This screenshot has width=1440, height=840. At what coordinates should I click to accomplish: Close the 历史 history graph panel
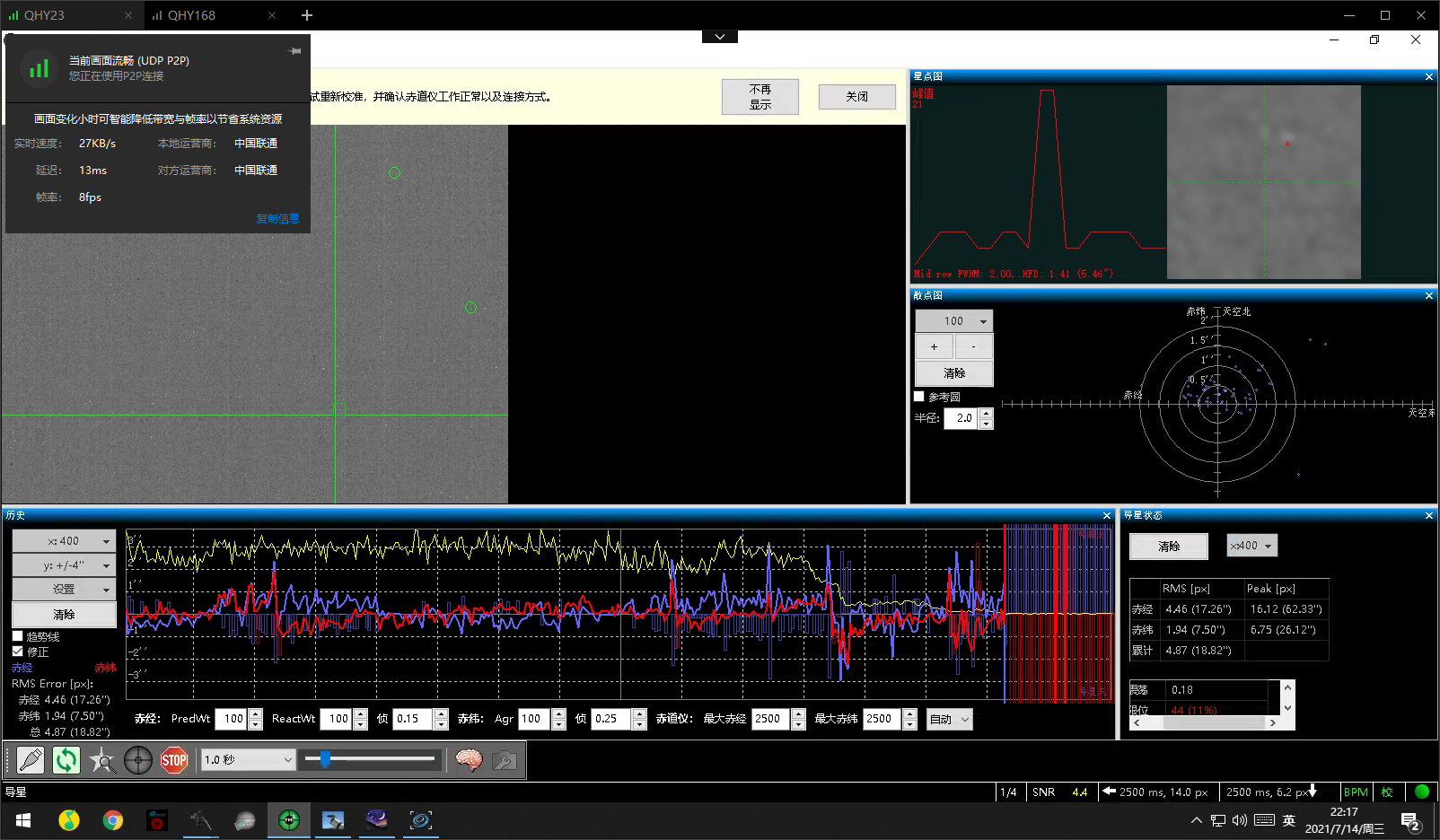coord(1107,515)
